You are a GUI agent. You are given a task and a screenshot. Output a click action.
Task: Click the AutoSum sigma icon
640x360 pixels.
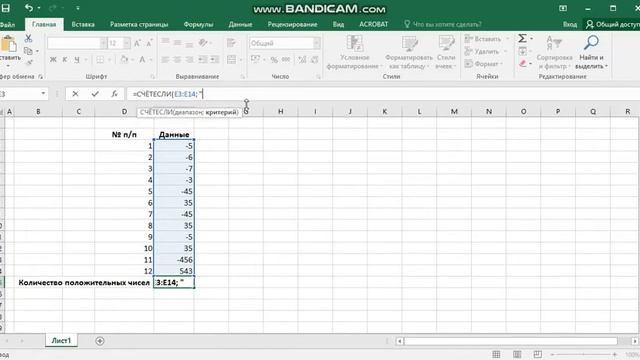(x=522, y=38)
